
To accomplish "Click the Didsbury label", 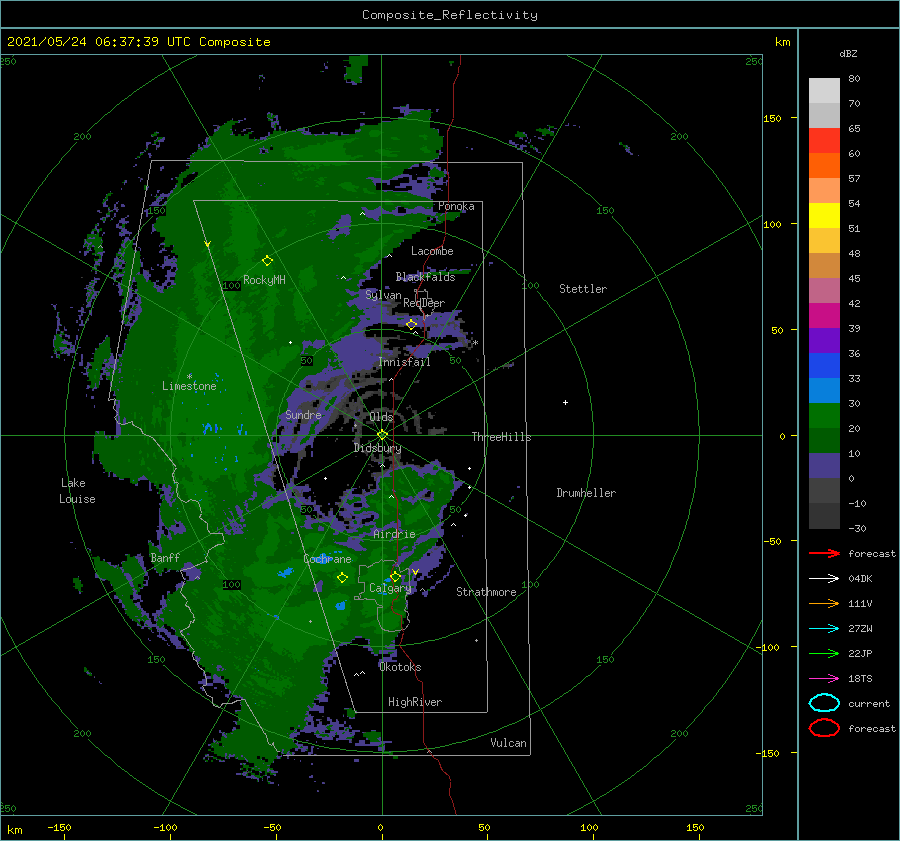I will point(377,448).
